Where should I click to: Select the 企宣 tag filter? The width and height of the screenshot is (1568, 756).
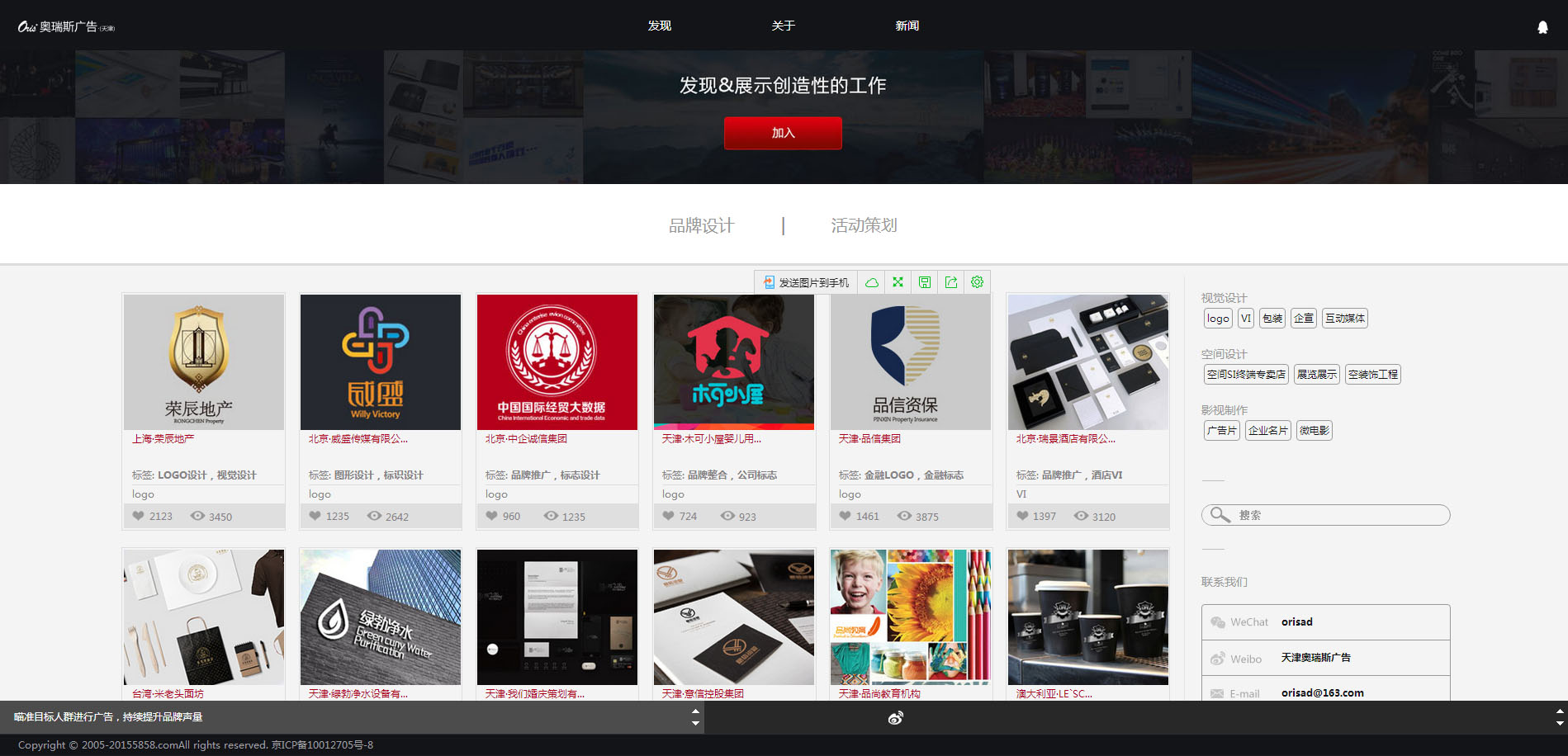(x=1304, y=319)
